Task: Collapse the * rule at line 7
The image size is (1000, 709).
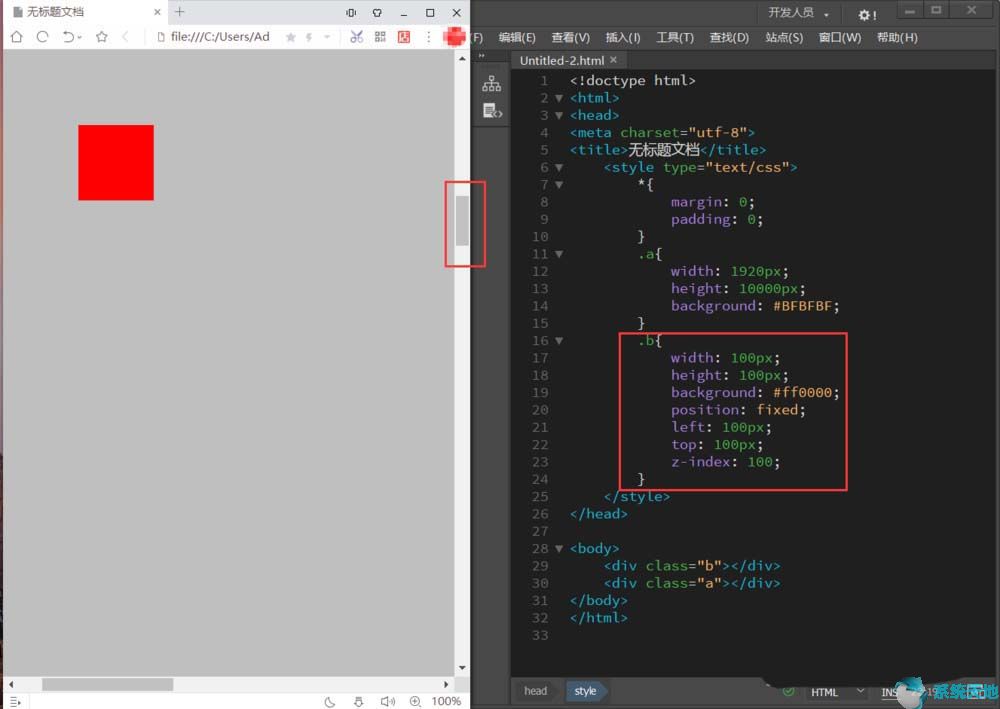Action: coord(559,185)
